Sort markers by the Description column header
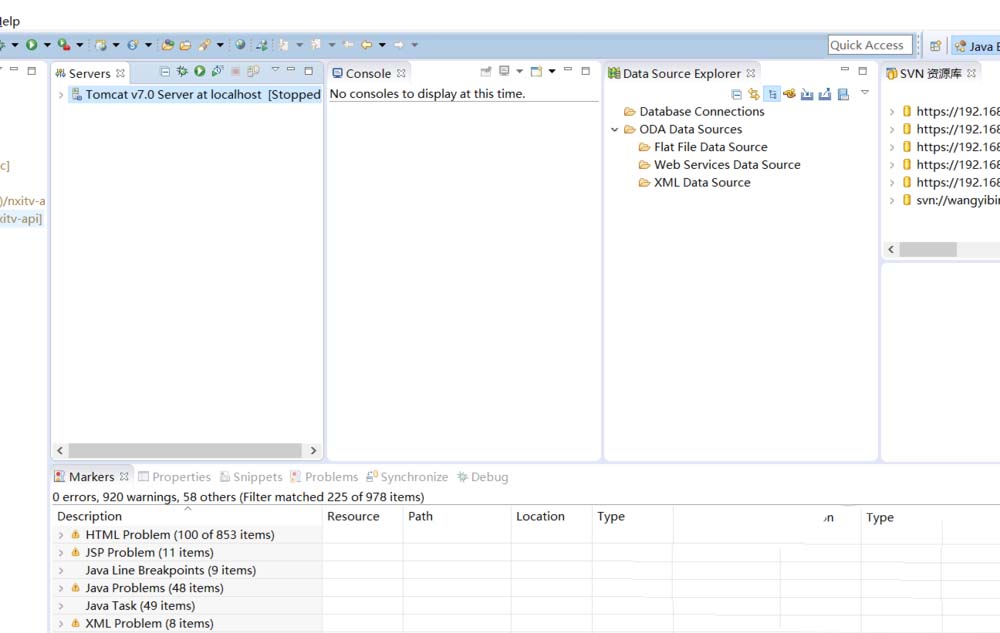This screenshot has height=633, width=1000. point(187,516)
